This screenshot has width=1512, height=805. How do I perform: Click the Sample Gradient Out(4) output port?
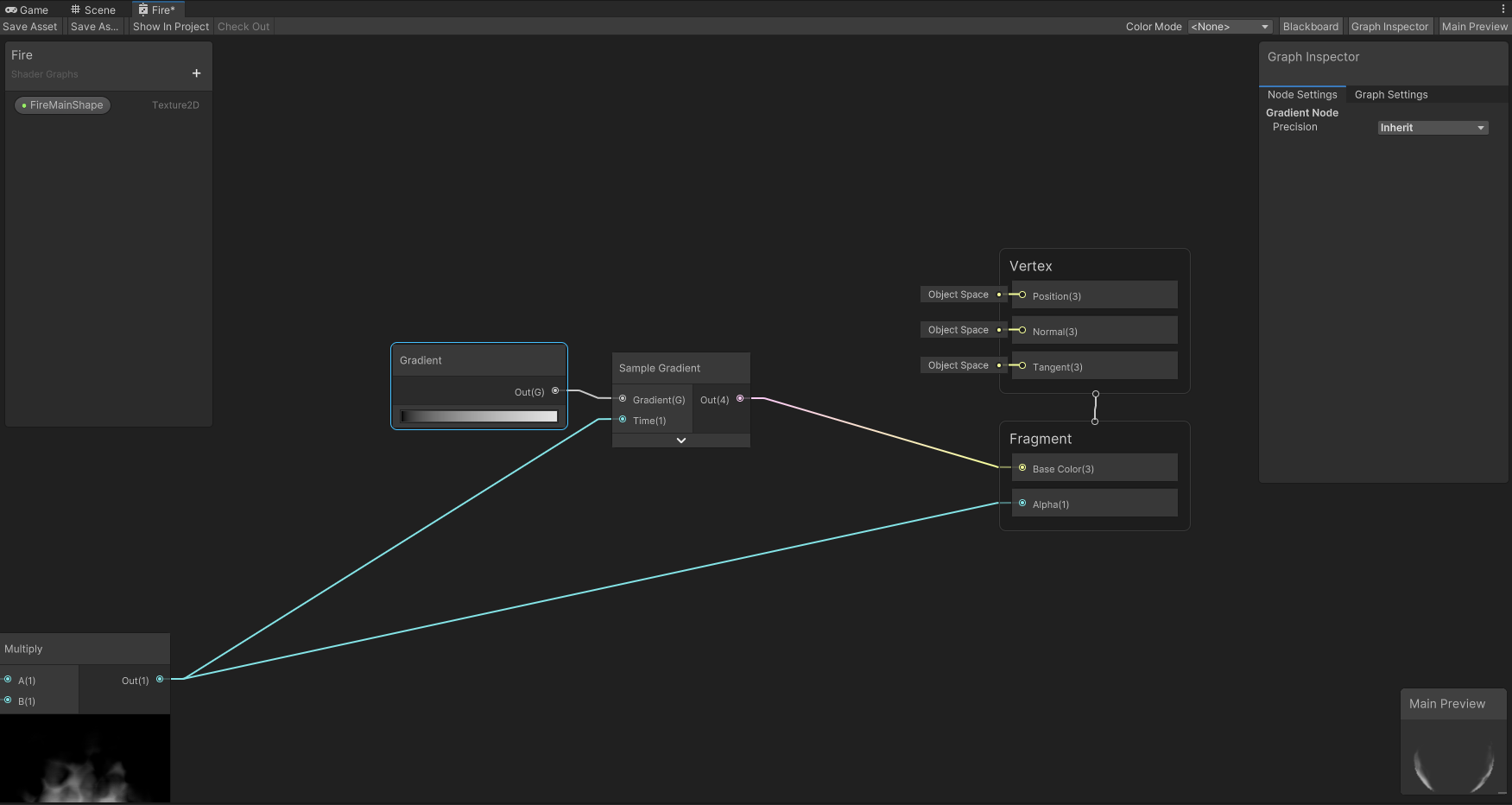[740, 399]
